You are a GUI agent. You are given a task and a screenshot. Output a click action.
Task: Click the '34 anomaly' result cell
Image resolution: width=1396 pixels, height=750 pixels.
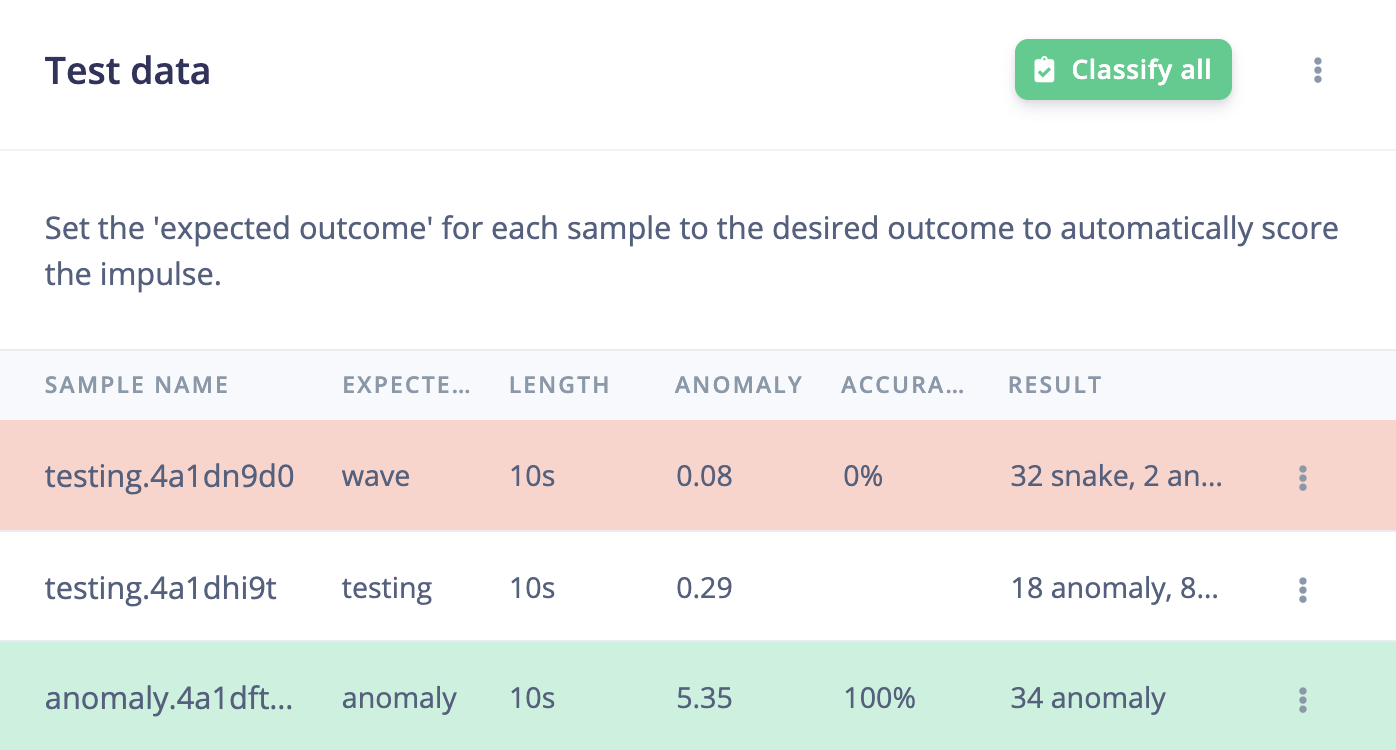[1088, 698]
